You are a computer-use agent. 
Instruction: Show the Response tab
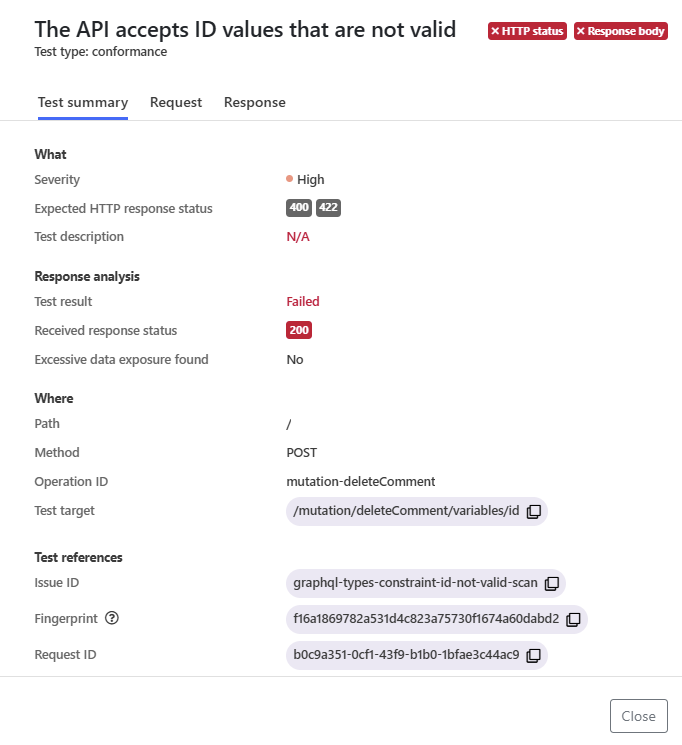[254, 102]
